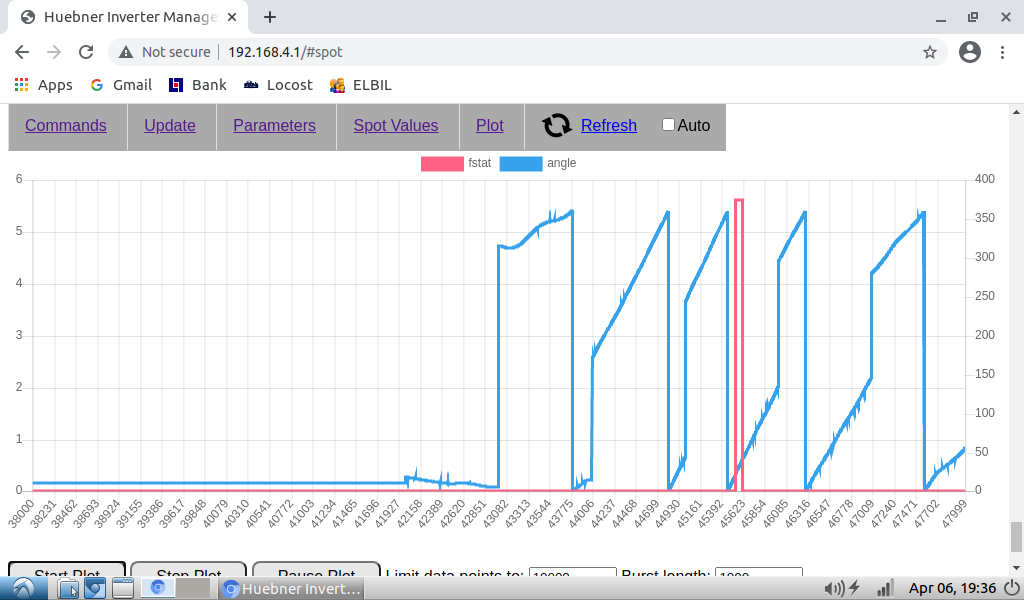Image resolution: width=1024 pixels, height=600 pixels.
Task: Open the Chrome profile avatar icon
Action: (969, 52)
